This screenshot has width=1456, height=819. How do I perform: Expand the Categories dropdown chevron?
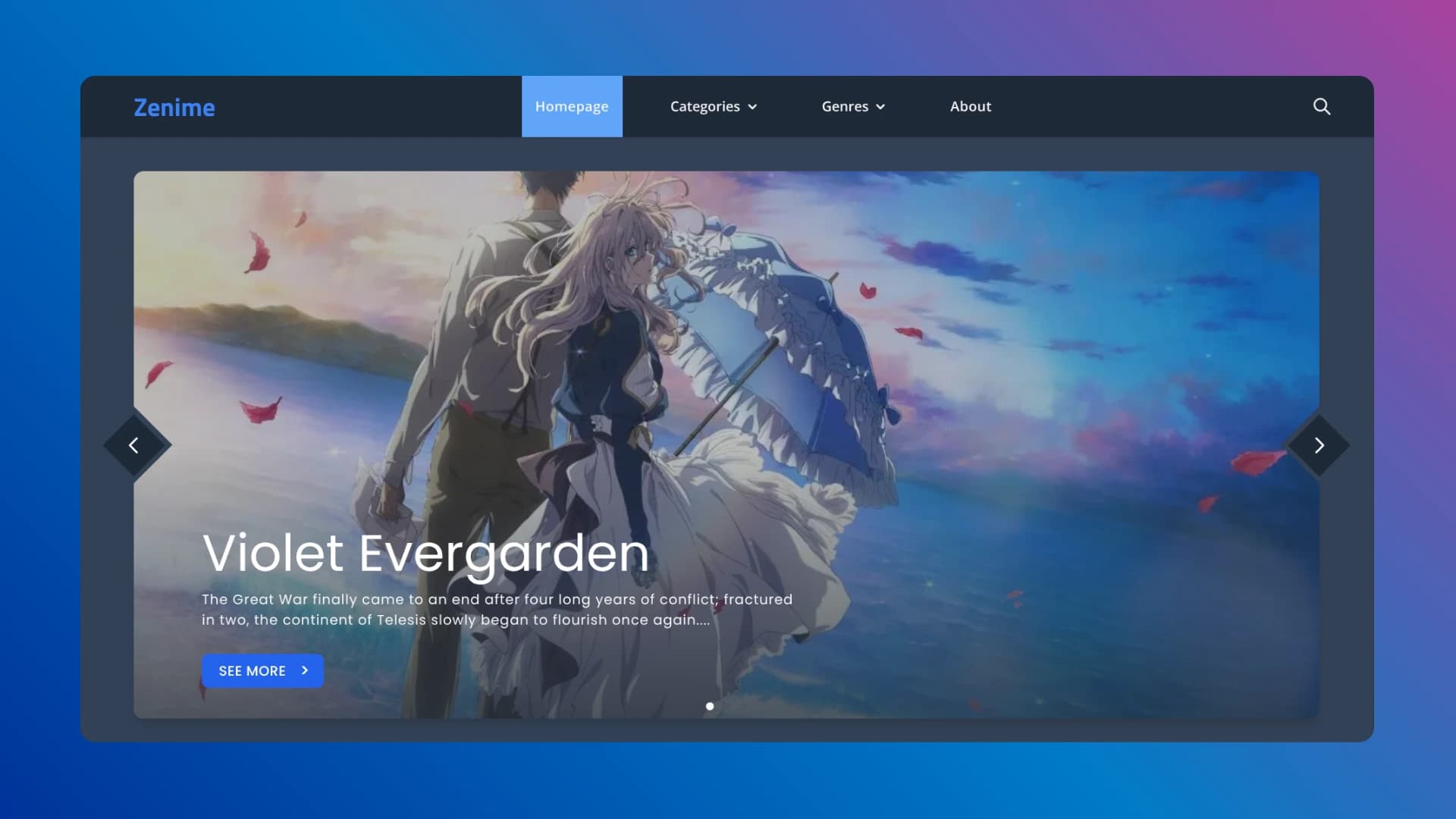coord(752,107)
